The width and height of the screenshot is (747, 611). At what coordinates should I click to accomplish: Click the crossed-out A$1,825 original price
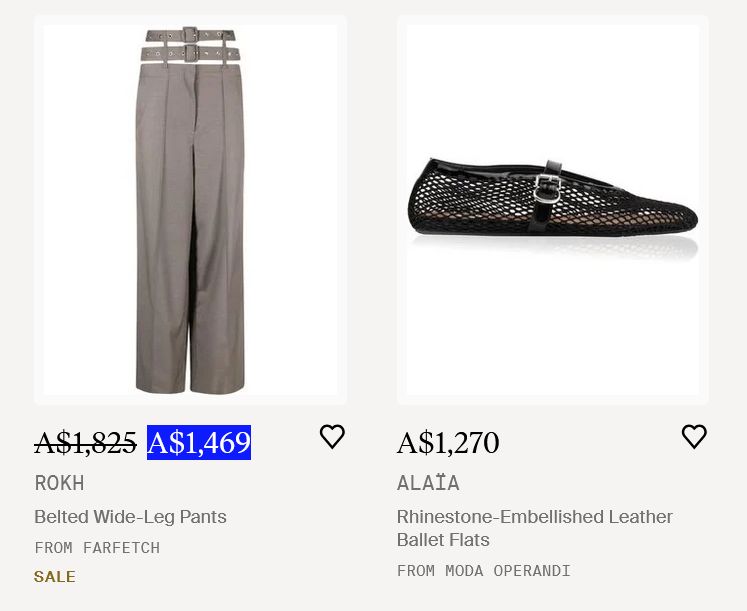click(85, 442)
